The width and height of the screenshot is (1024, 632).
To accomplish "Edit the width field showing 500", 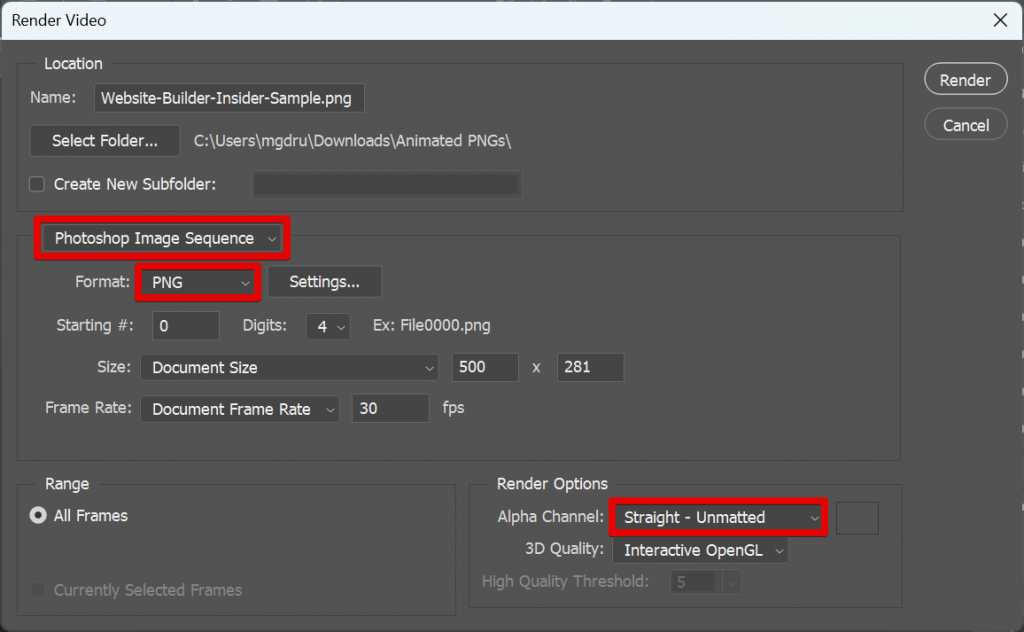I will 485,368.
